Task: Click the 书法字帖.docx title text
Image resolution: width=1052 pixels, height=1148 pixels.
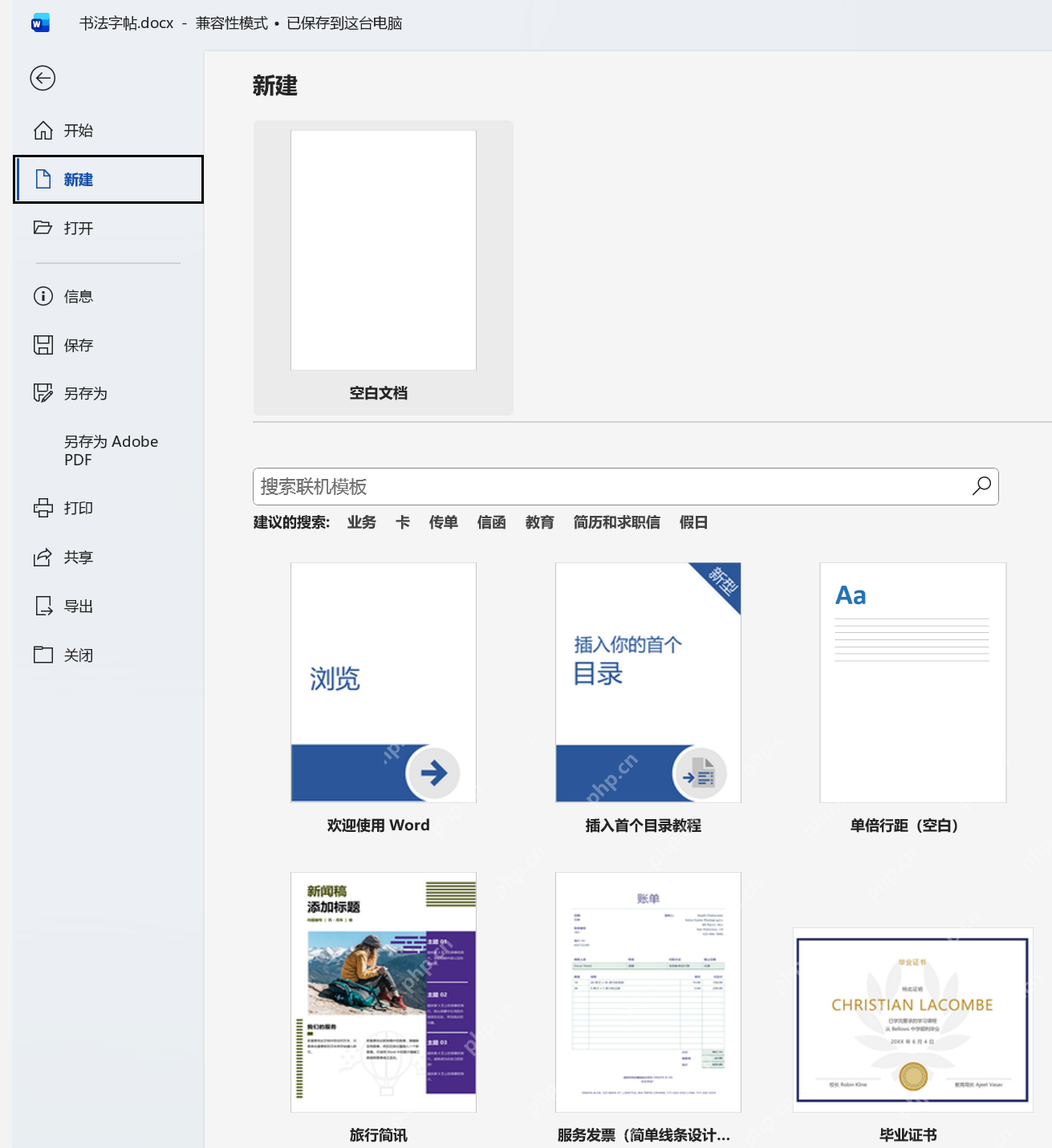Action: pyautogui.click(x=127, y=23)
